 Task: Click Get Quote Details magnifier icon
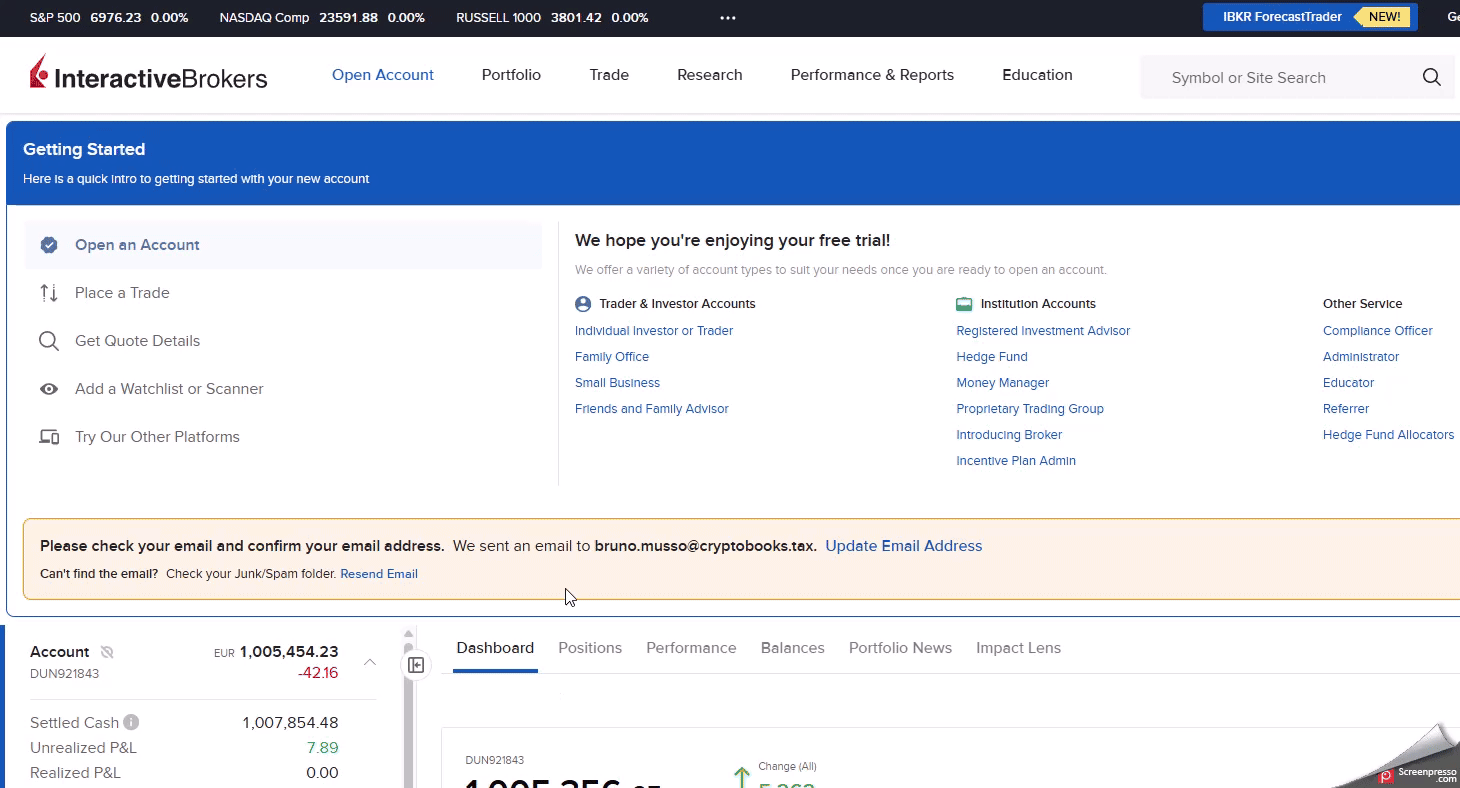click(49, 341)
